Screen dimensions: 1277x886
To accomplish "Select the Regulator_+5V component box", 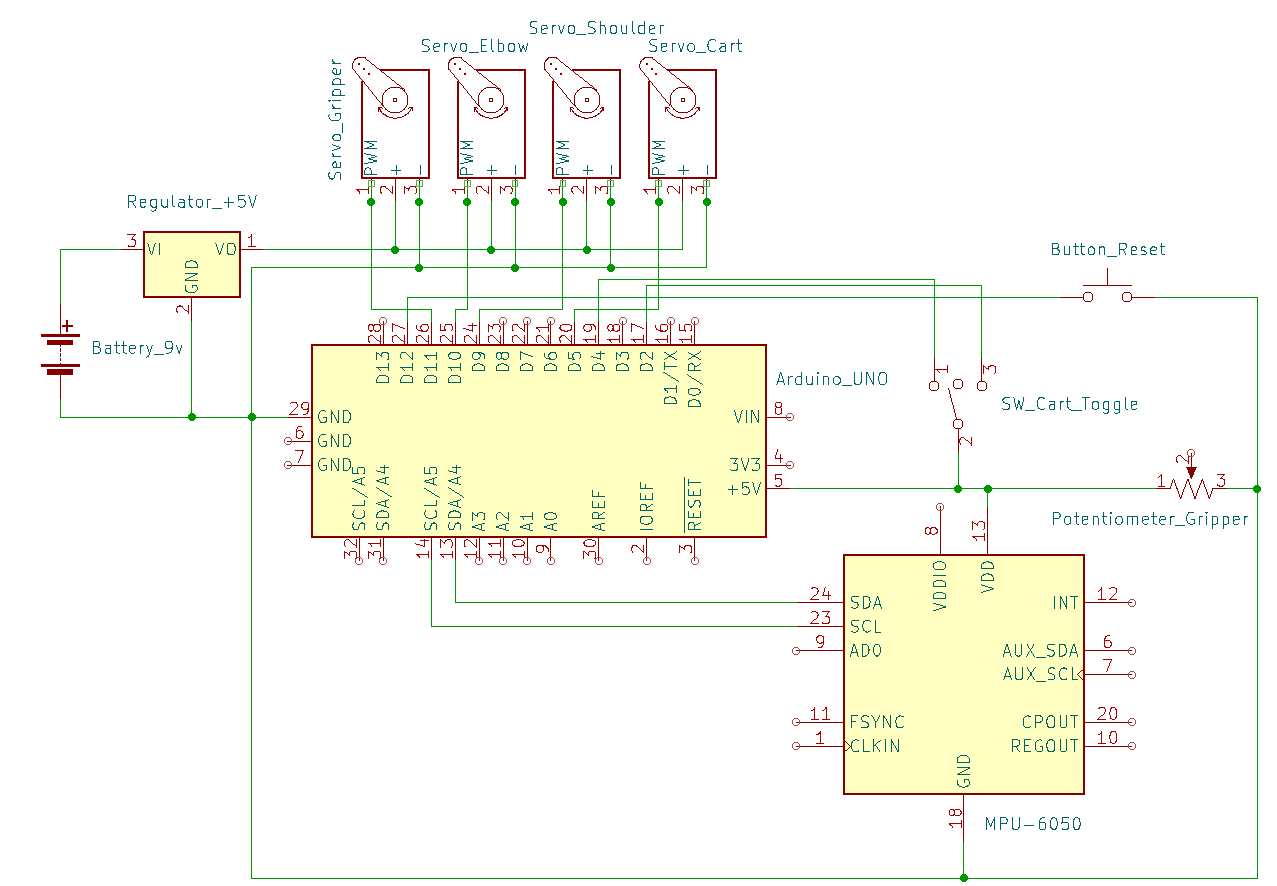I will pos(191,267).
